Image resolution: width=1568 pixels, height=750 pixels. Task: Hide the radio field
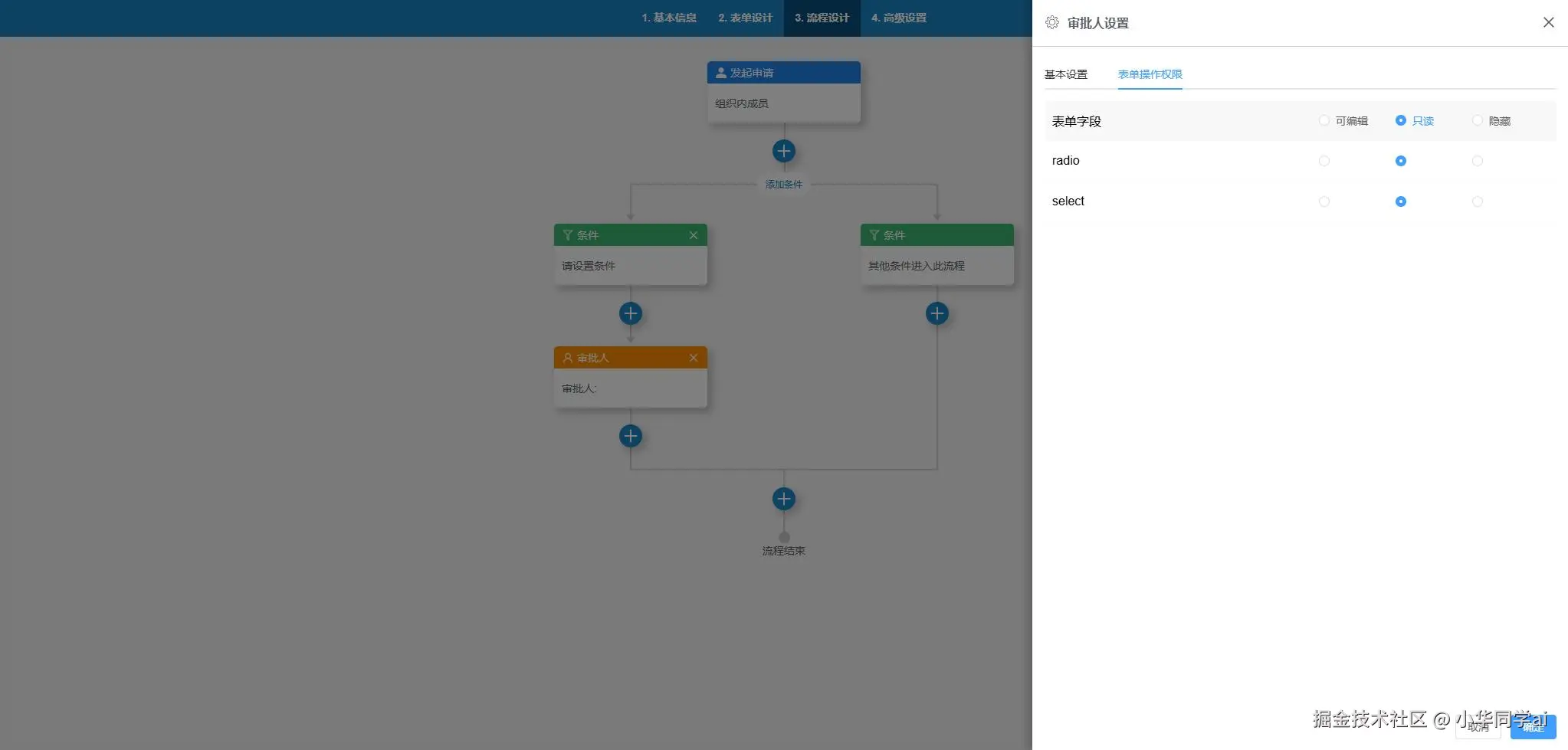coord(1477,161)
